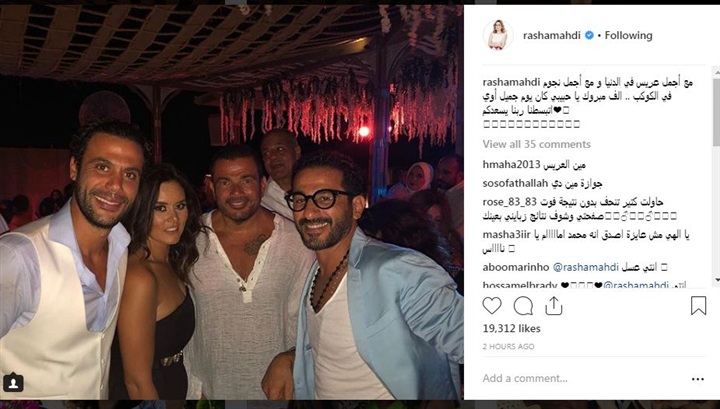Viewport: 720px width, 409px height.
Task: Click the comments scrollbar down arrow
Action: click(x=716, y=280)
